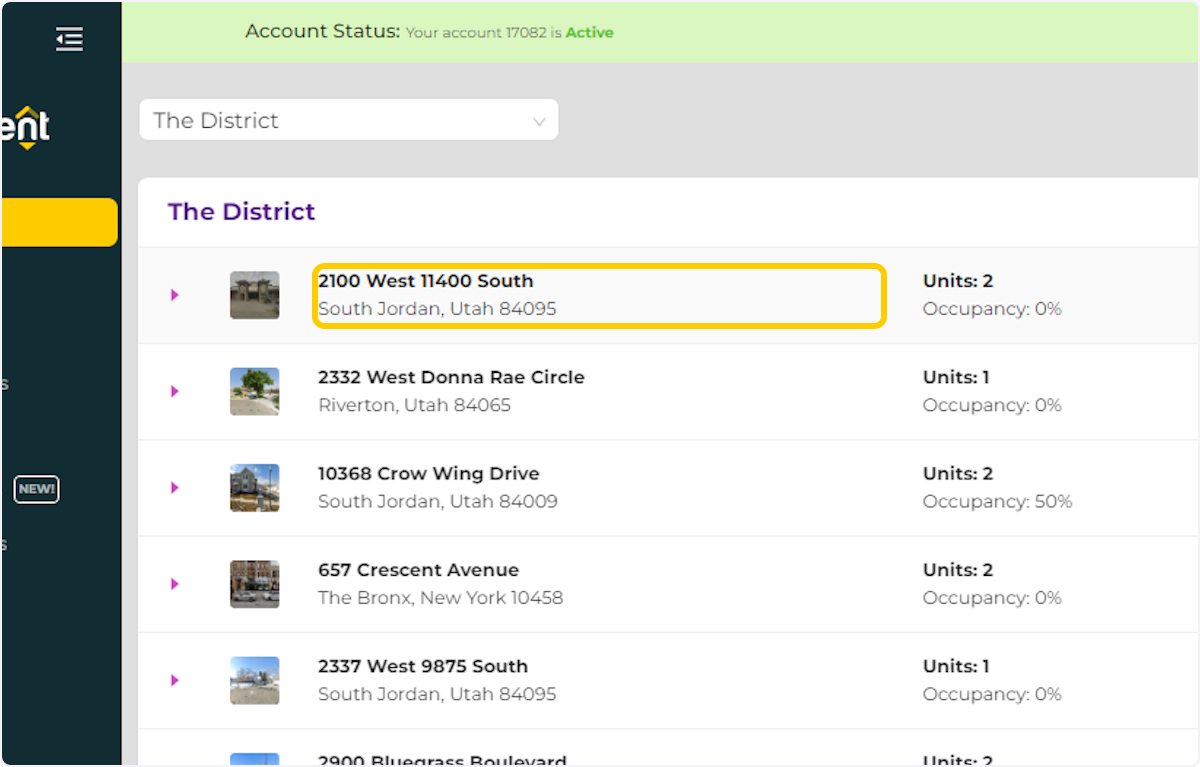1200x767 pixels.
Task: Expand details for 657 Crescent Avenue
Action: [x=174, y=583]
